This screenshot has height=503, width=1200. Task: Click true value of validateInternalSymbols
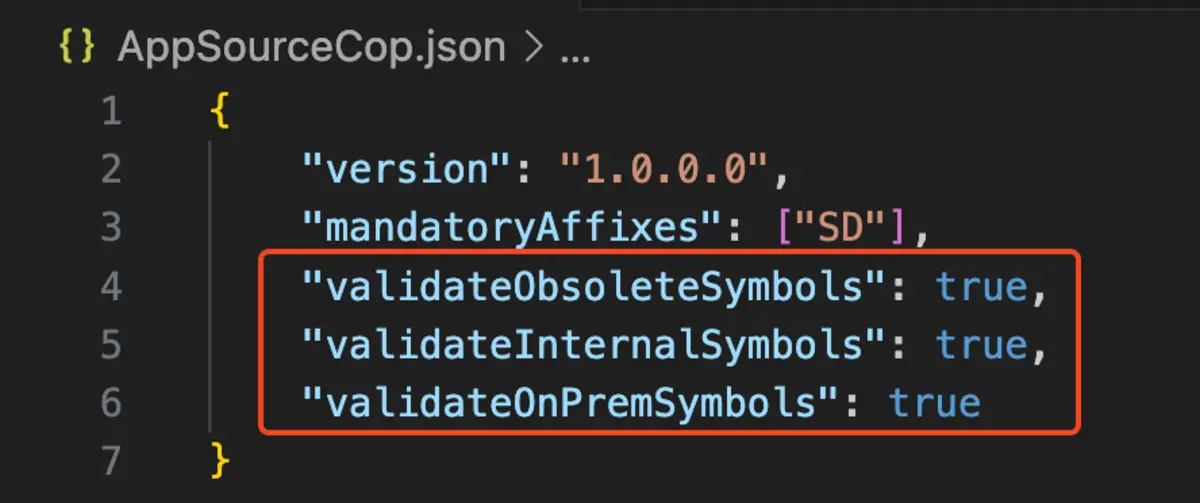(981, 345)
